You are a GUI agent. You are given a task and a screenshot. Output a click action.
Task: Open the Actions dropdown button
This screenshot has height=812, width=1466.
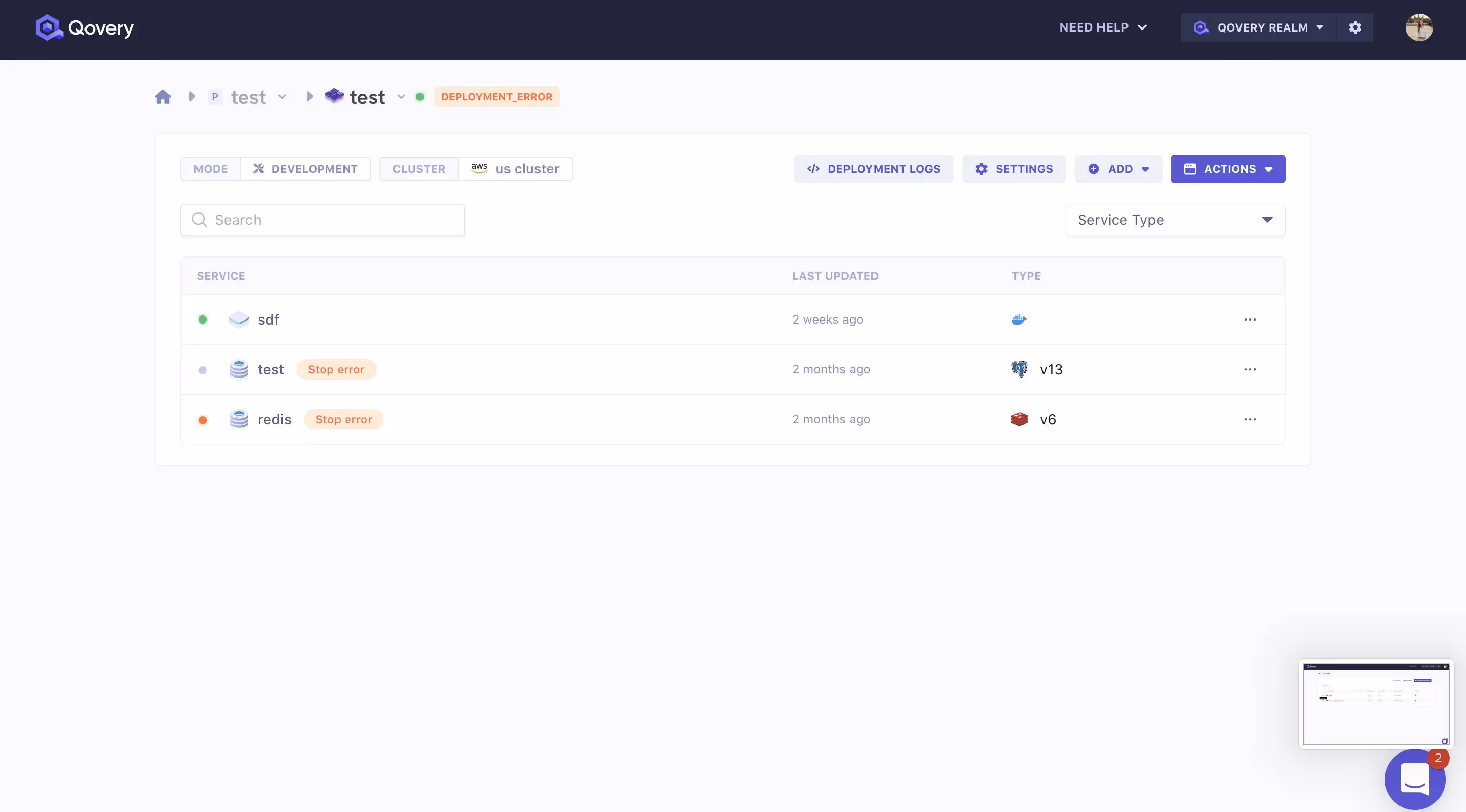(x=1228, y=168)
